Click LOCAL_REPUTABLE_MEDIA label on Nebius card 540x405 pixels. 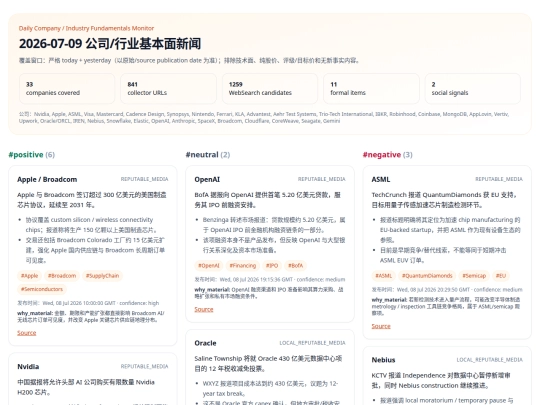[489, 360]
